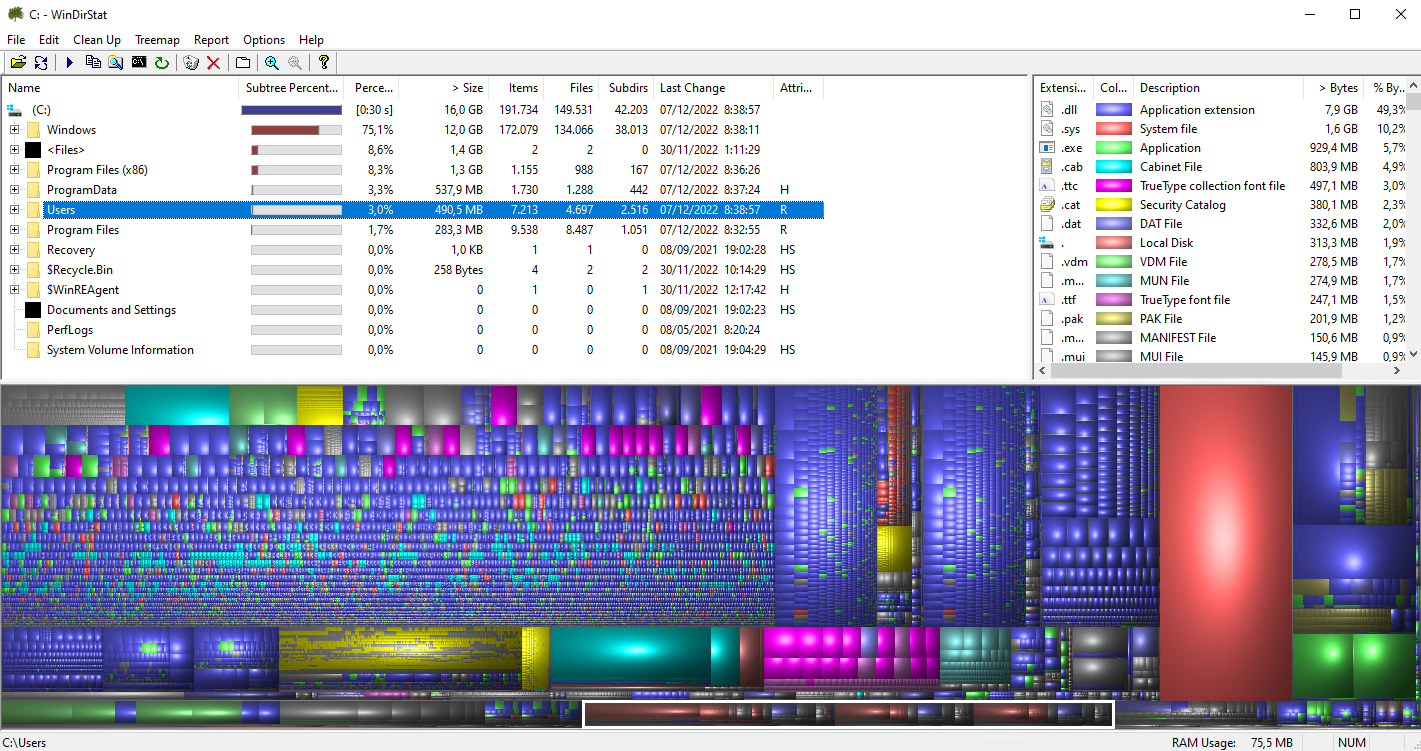Viewport: 1421px width, 751px height.
Task: Open the Help menu
Action: pyautogui.click(x=311, y=40)
